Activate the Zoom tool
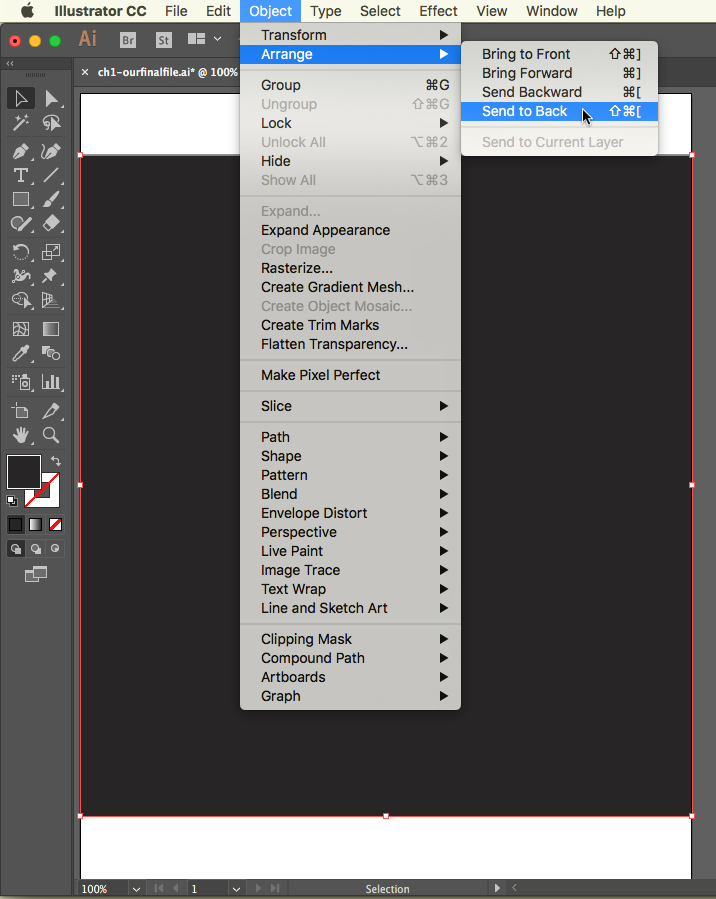This screenshot has width=716, height=899. tap(51, 435)
